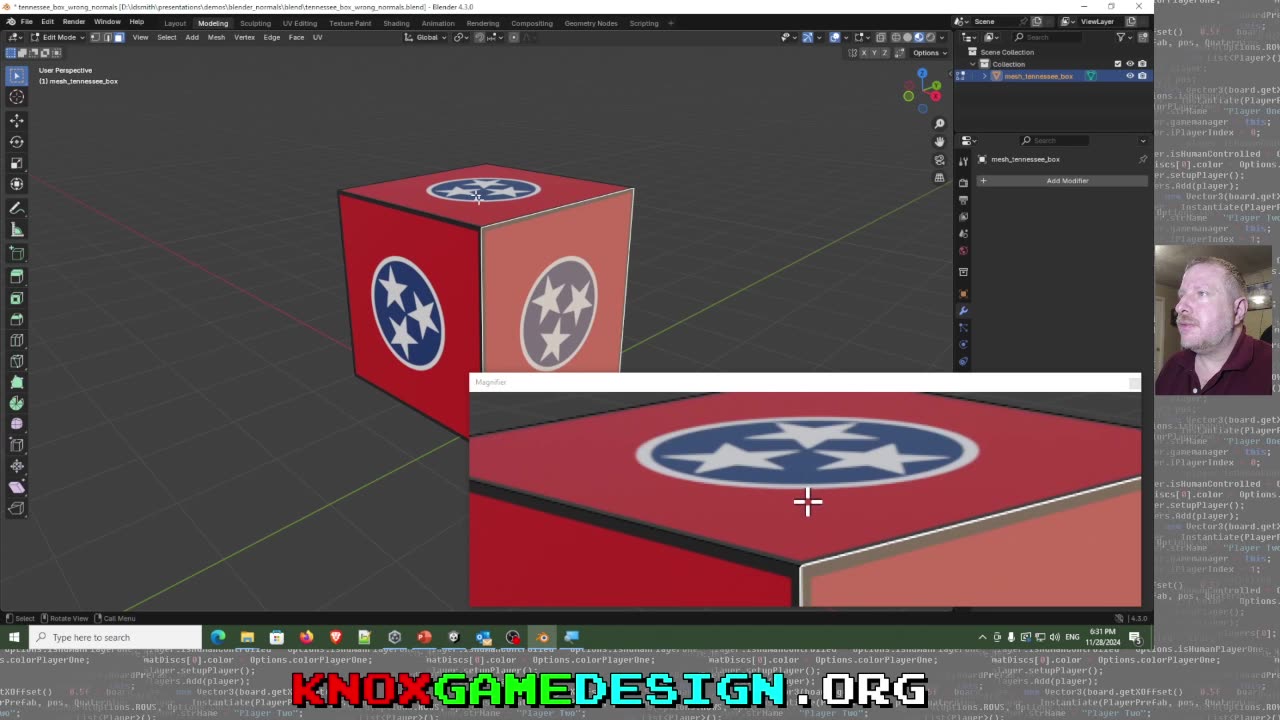Screen dimensions: 1280x720
Task: Open the Object properties tab
Action: click(x=963, y=293)
